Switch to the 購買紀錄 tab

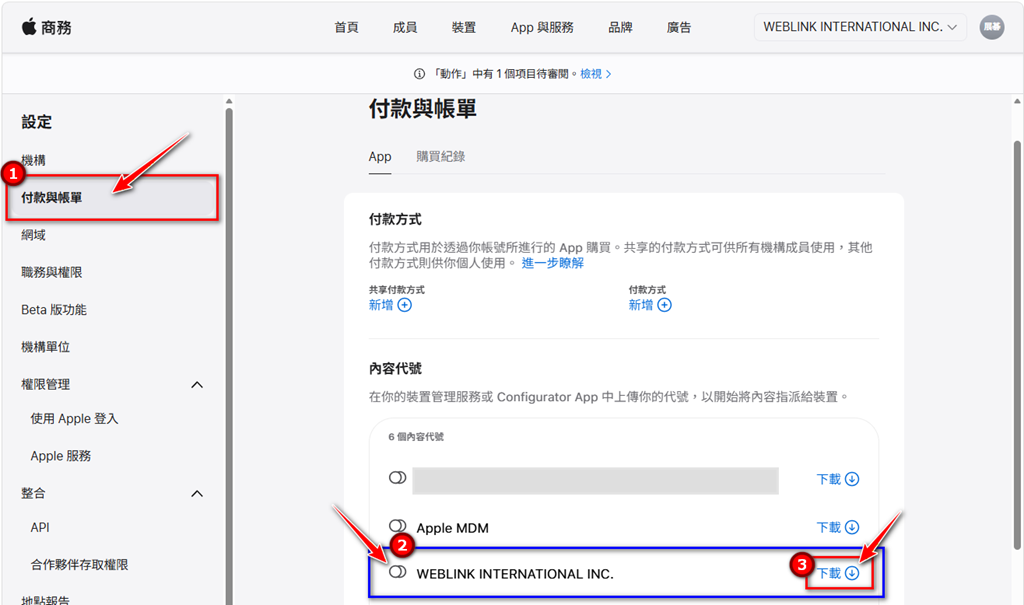coord(440,156)
